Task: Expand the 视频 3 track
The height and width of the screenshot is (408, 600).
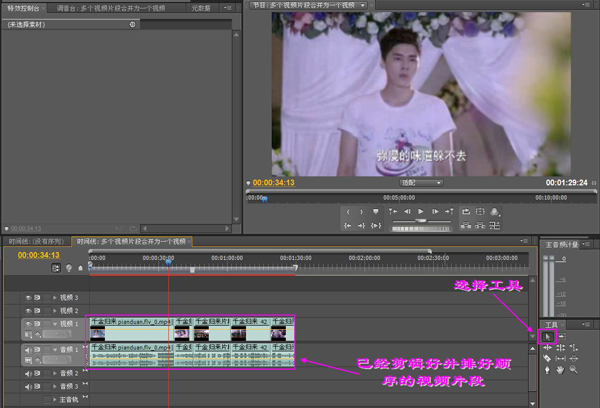Action: click(x=55, y=297)
